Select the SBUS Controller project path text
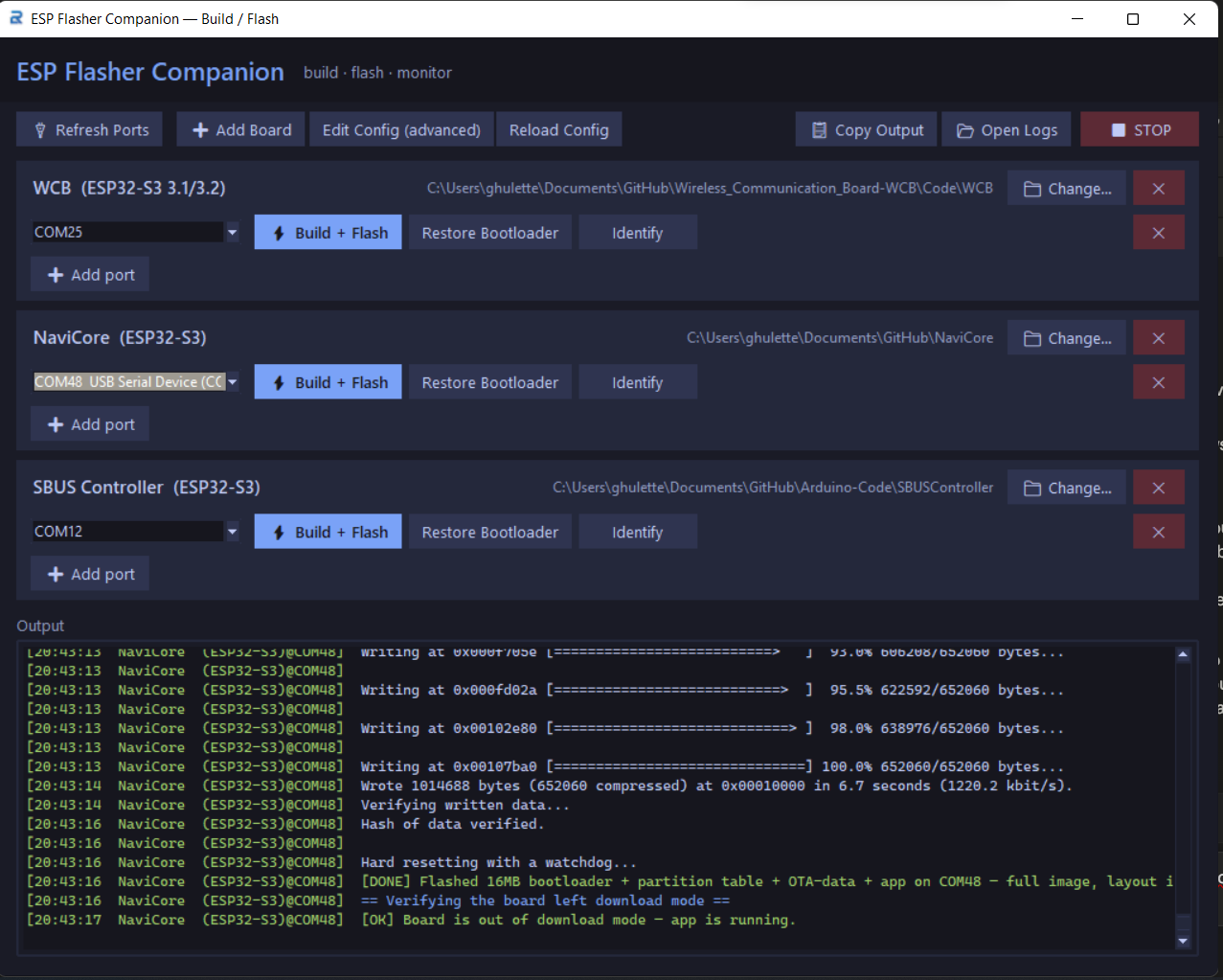The width and height of the screenshot is (1223, 980). pyautogui.click(x=773, y=487)
